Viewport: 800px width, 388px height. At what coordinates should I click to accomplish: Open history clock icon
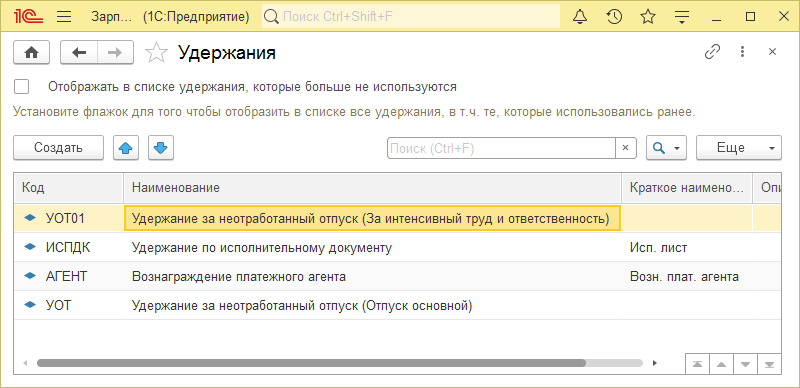614,17
